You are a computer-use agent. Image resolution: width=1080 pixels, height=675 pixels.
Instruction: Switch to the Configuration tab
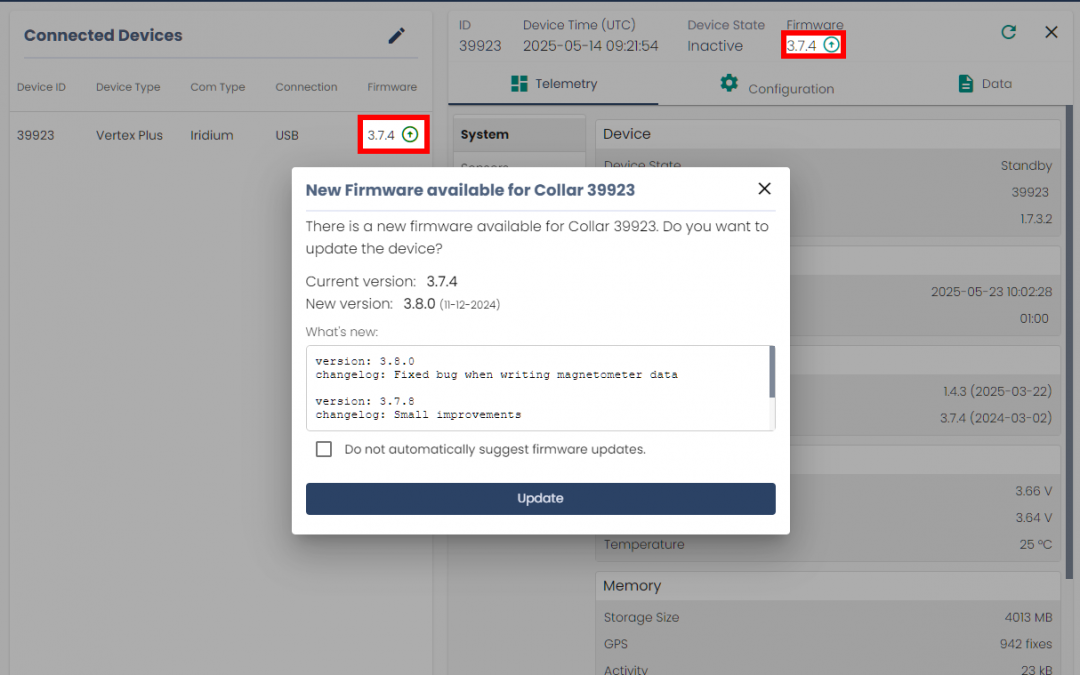pos(777,87)
